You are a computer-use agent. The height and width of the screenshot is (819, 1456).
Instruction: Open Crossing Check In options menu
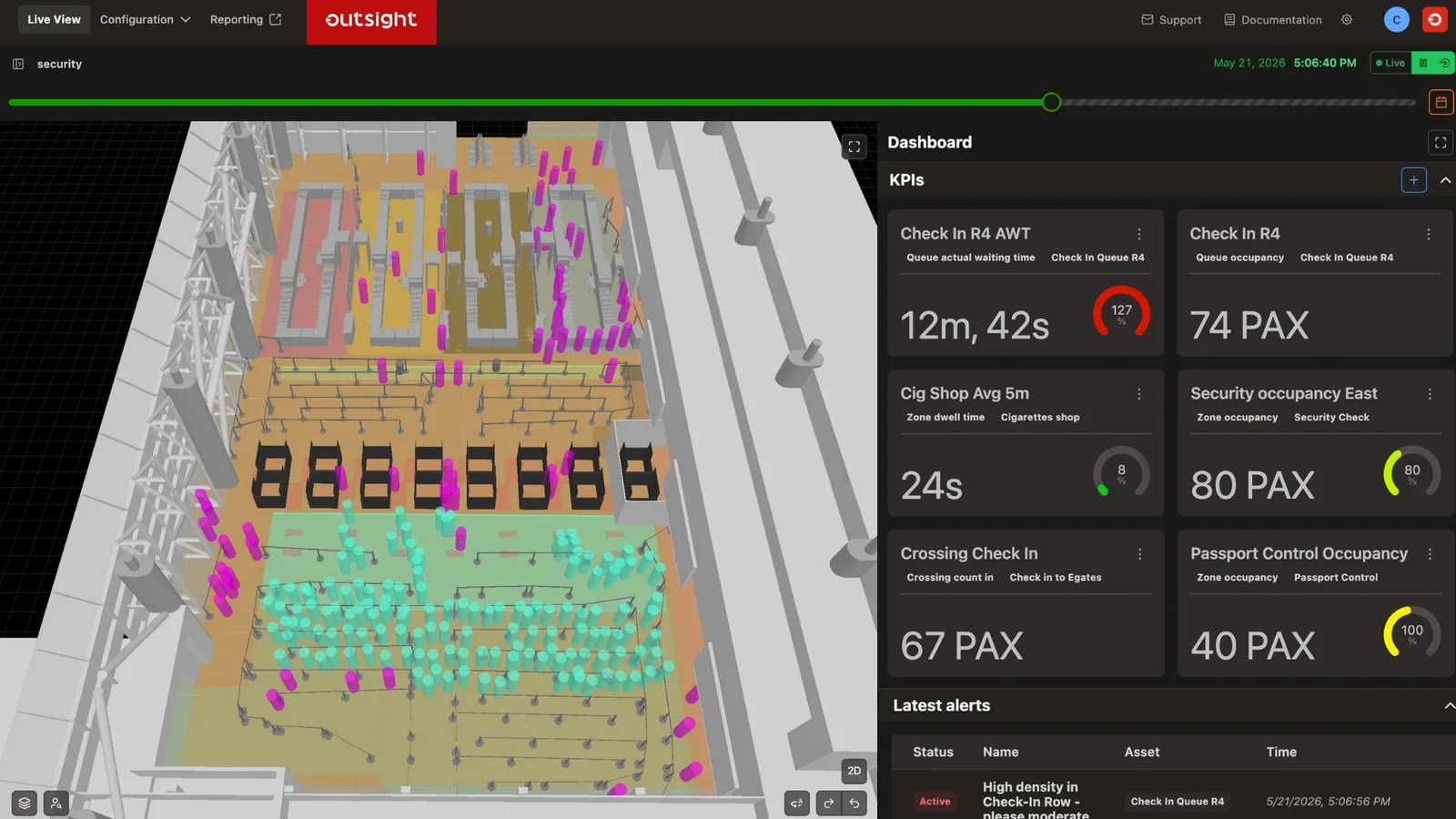pyautogui.click(x=1138, y=554)
